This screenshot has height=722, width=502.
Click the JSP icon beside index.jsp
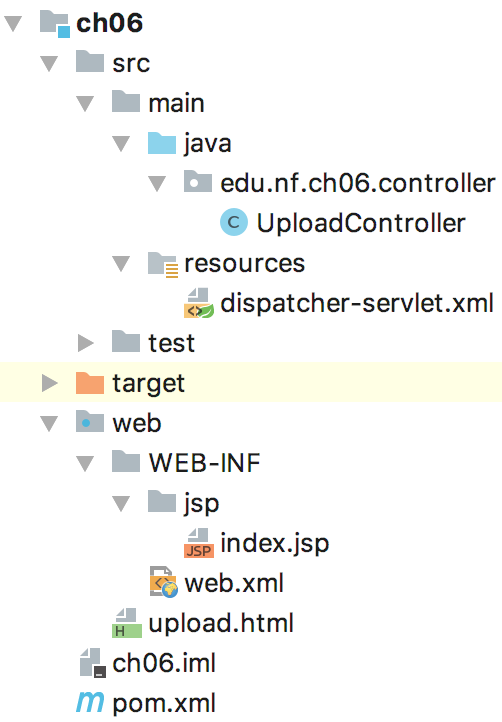[199, 543]
